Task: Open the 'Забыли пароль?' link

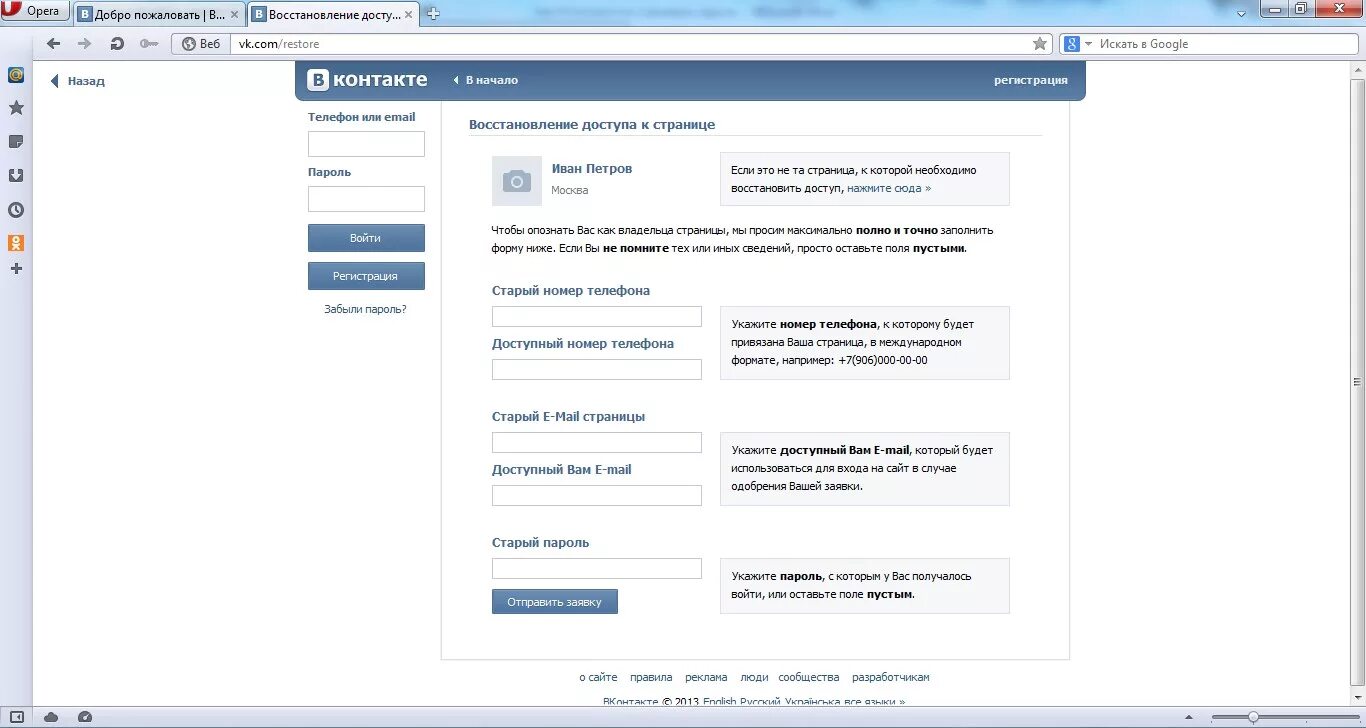Action: tap(365, 309)
